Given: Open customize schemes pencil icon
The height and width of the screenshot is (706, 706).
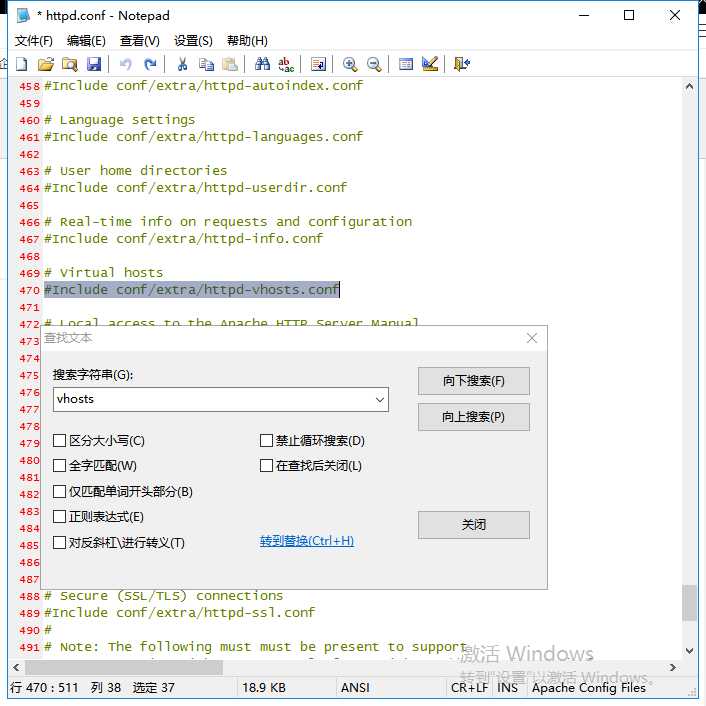Looking at the screenshot, I should pos(430,64).
